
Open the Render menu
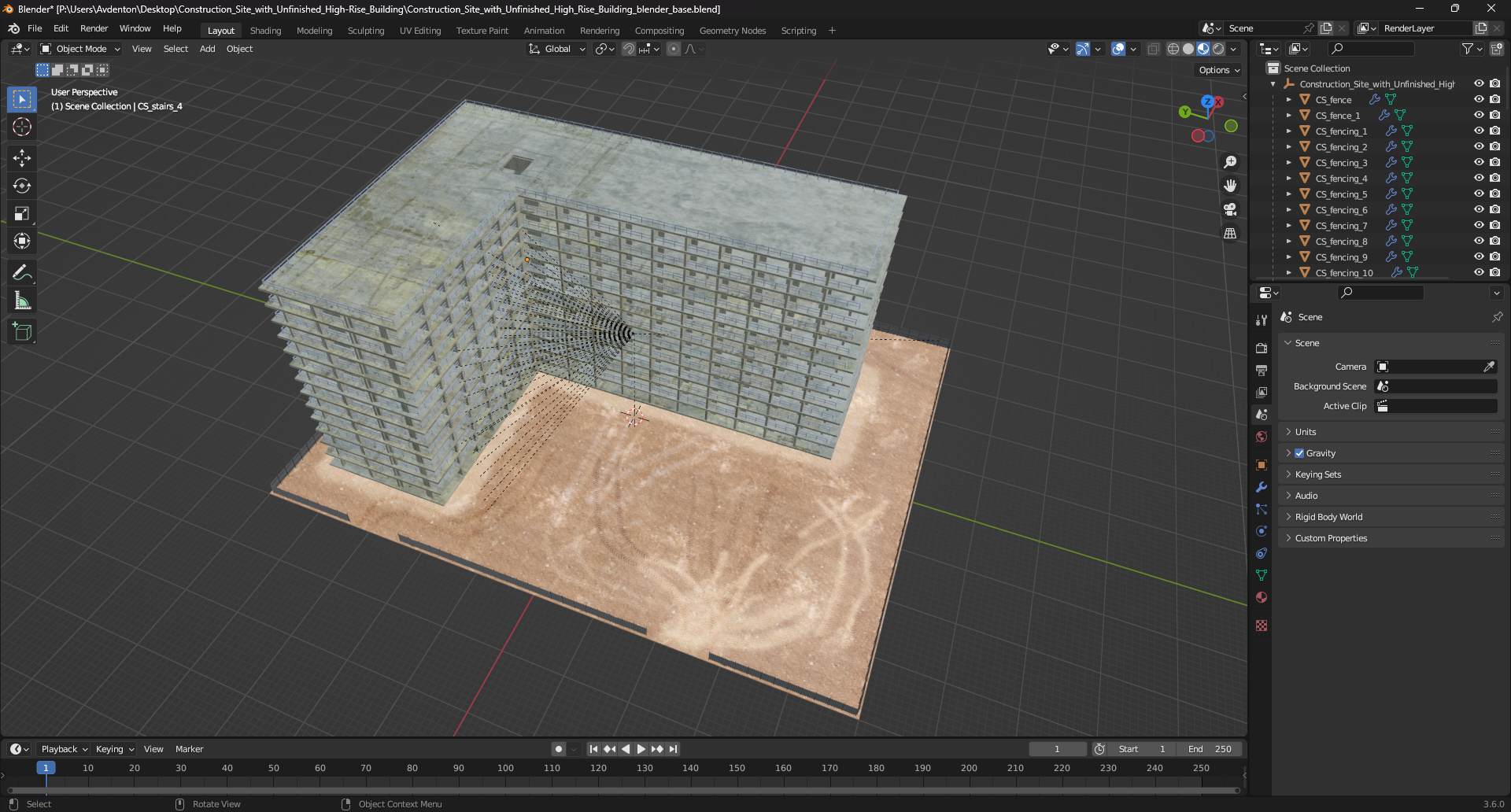94,28
